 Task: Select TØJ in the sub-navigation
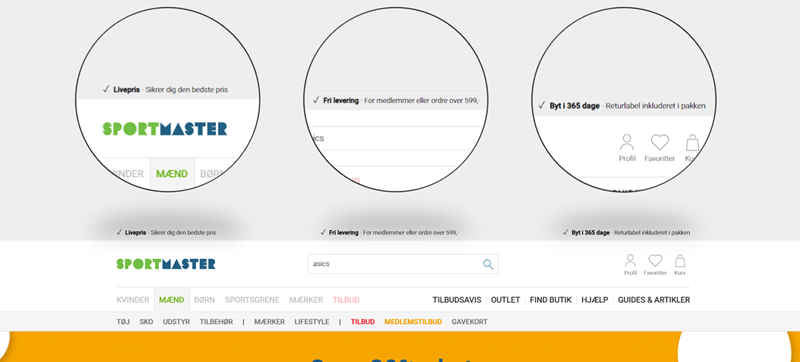click(x=123, y=322)
